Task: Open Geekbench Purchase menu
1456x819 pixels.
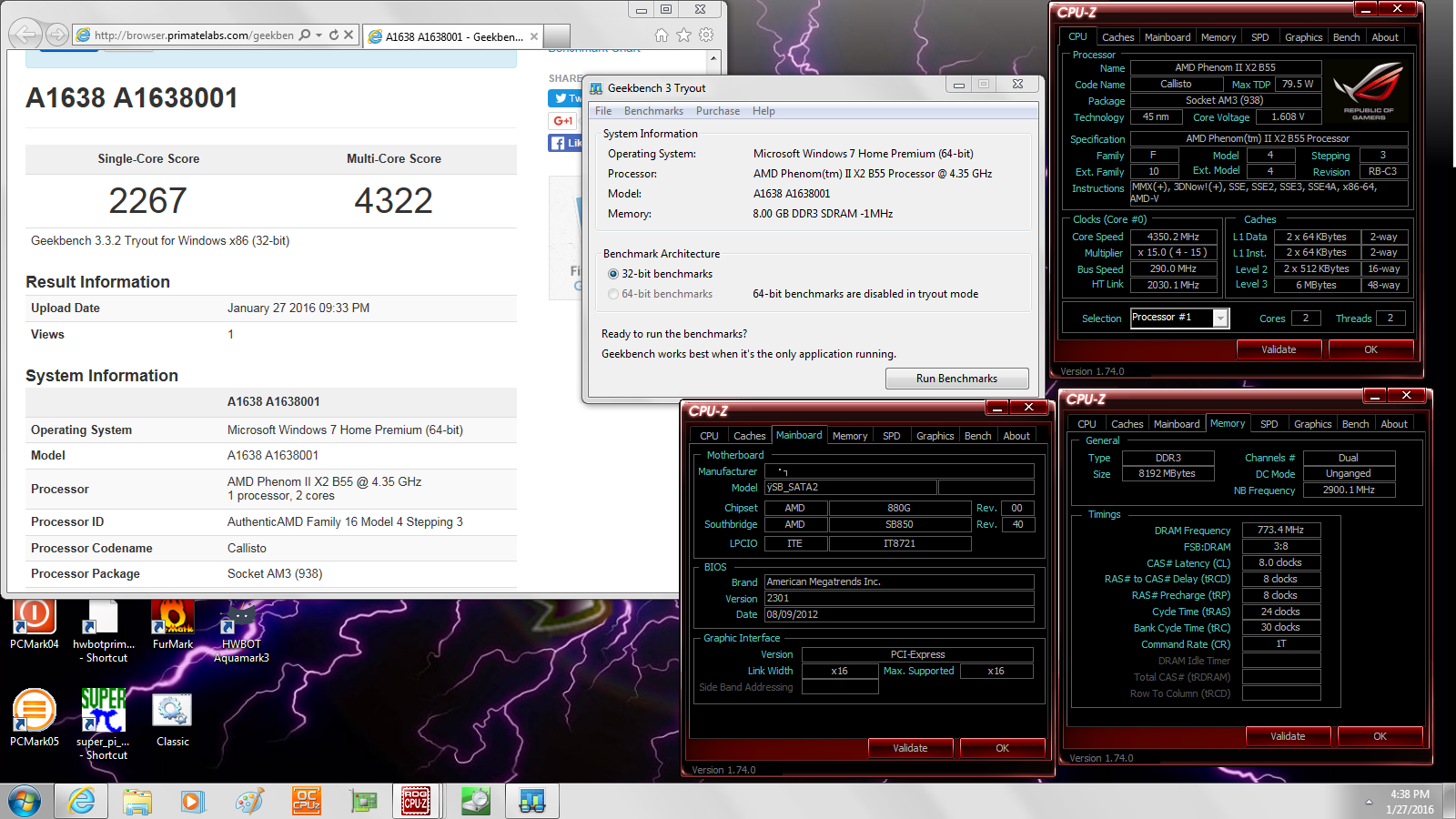Action: click(718, 111)
